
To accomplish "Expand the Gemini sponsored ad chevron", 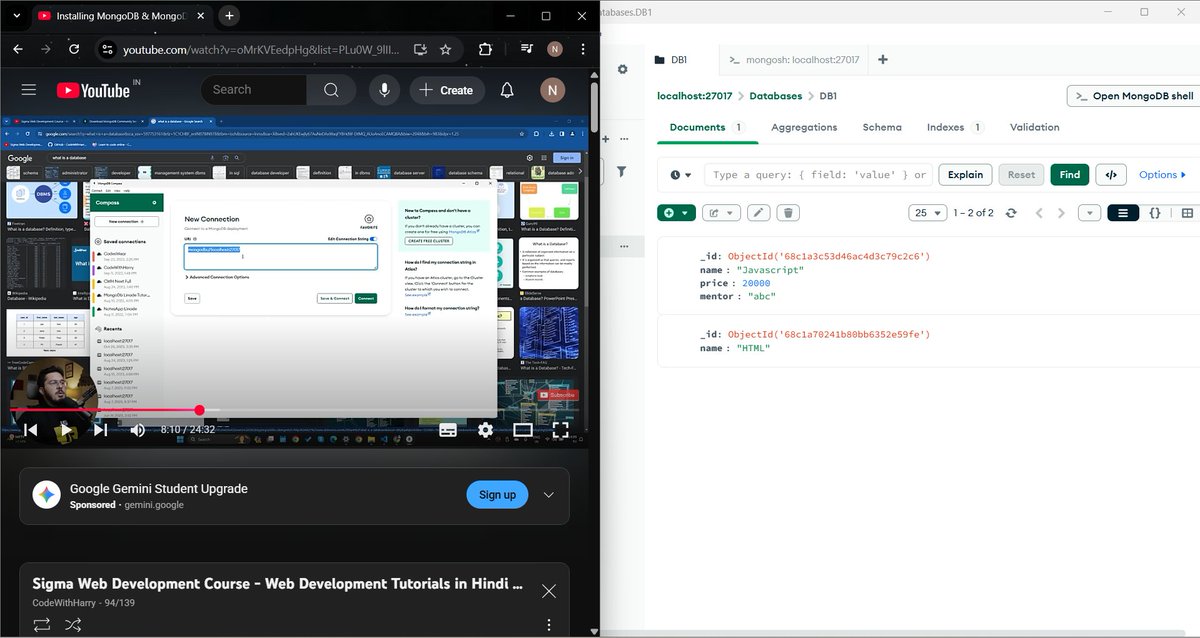I will coord(549,495).
